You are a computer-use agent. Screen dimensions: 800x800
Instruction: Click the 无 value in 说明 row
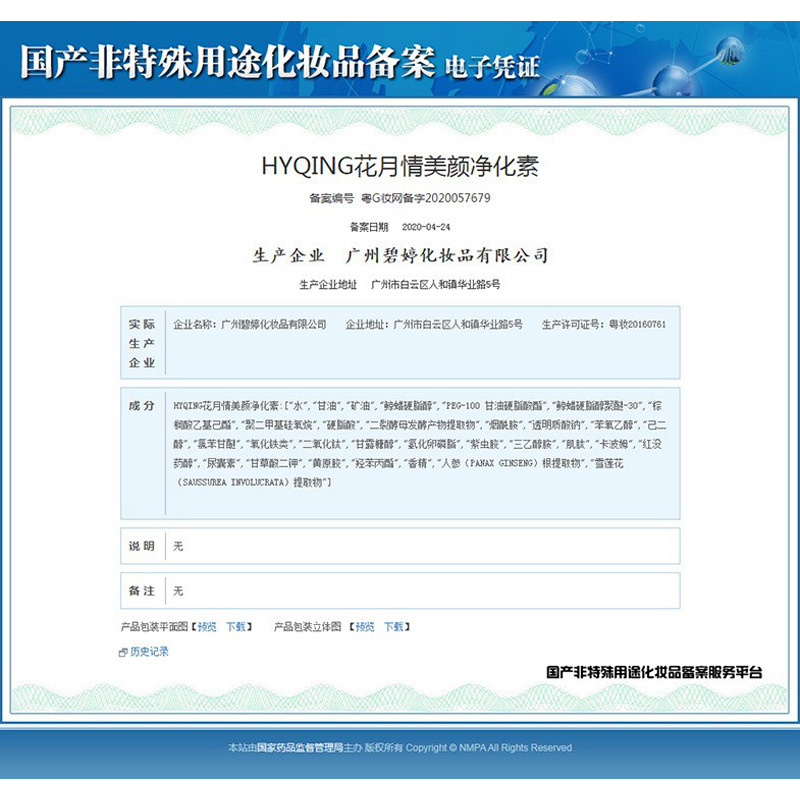coord(178,546)
